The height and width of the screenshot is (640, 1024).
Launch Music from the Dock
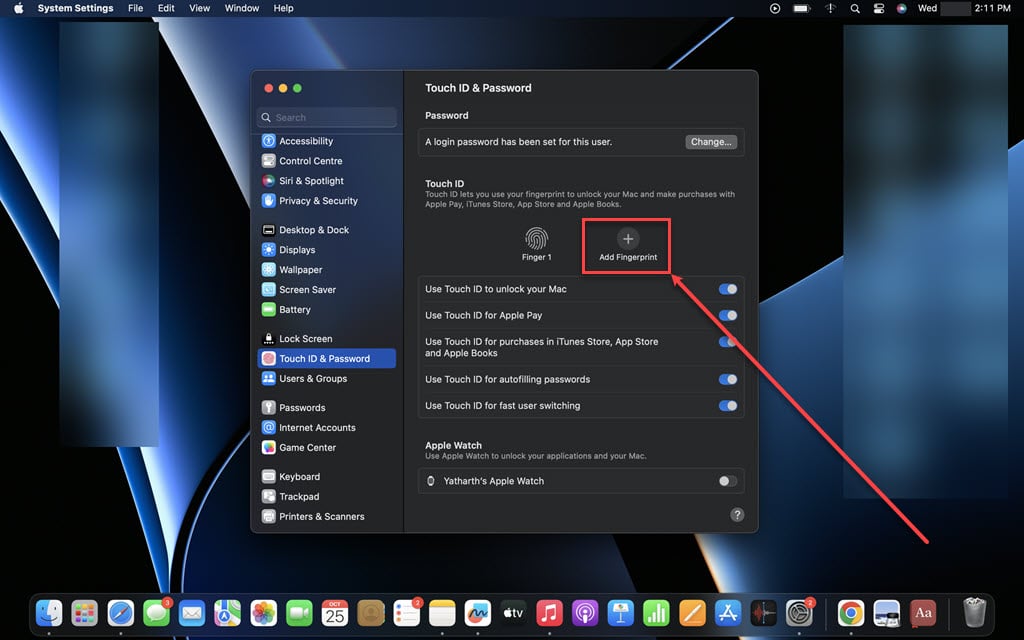[x=549, y=613]
